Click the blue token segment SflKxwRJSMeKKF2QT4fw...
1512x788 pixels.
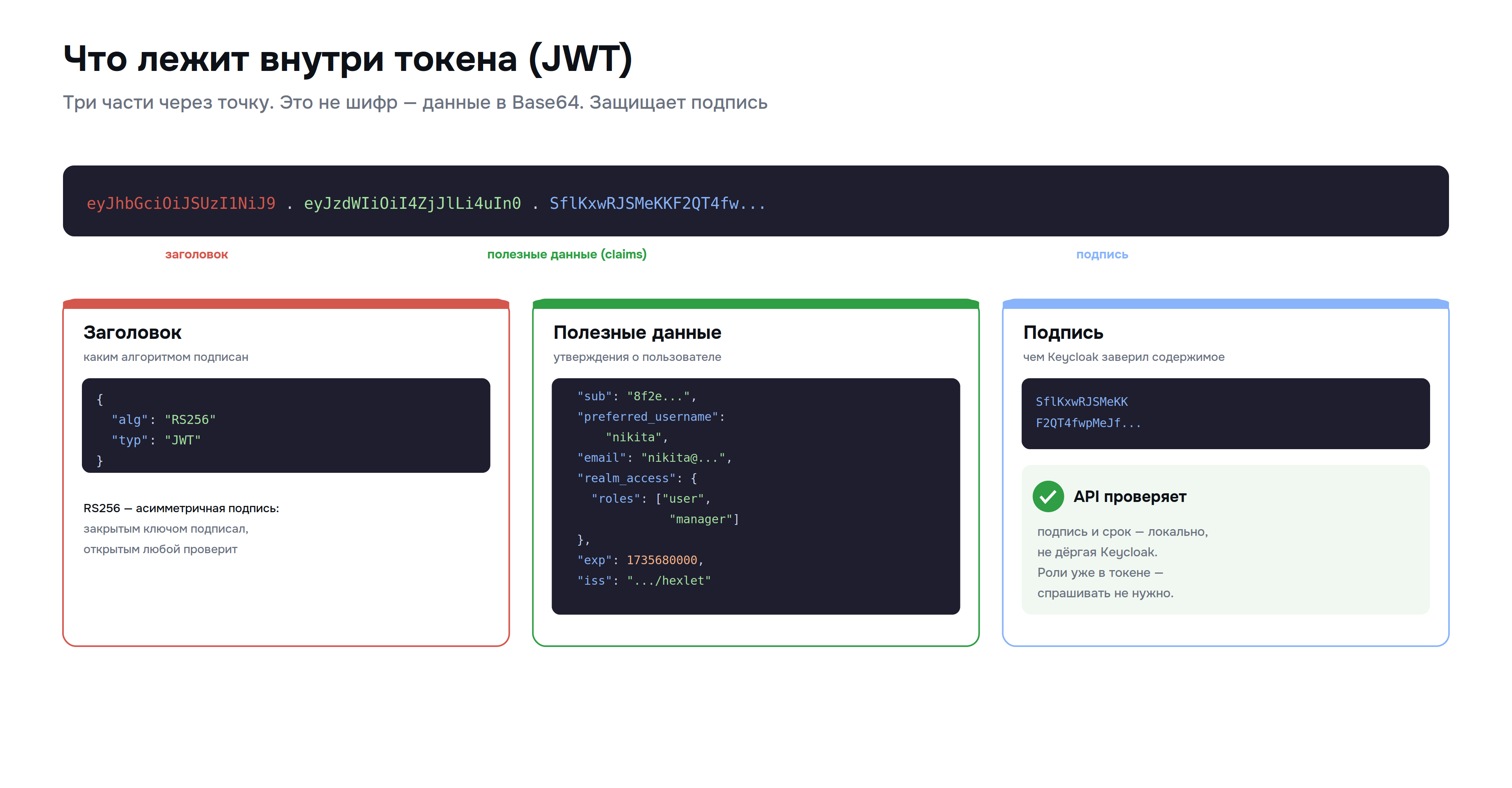658,203
